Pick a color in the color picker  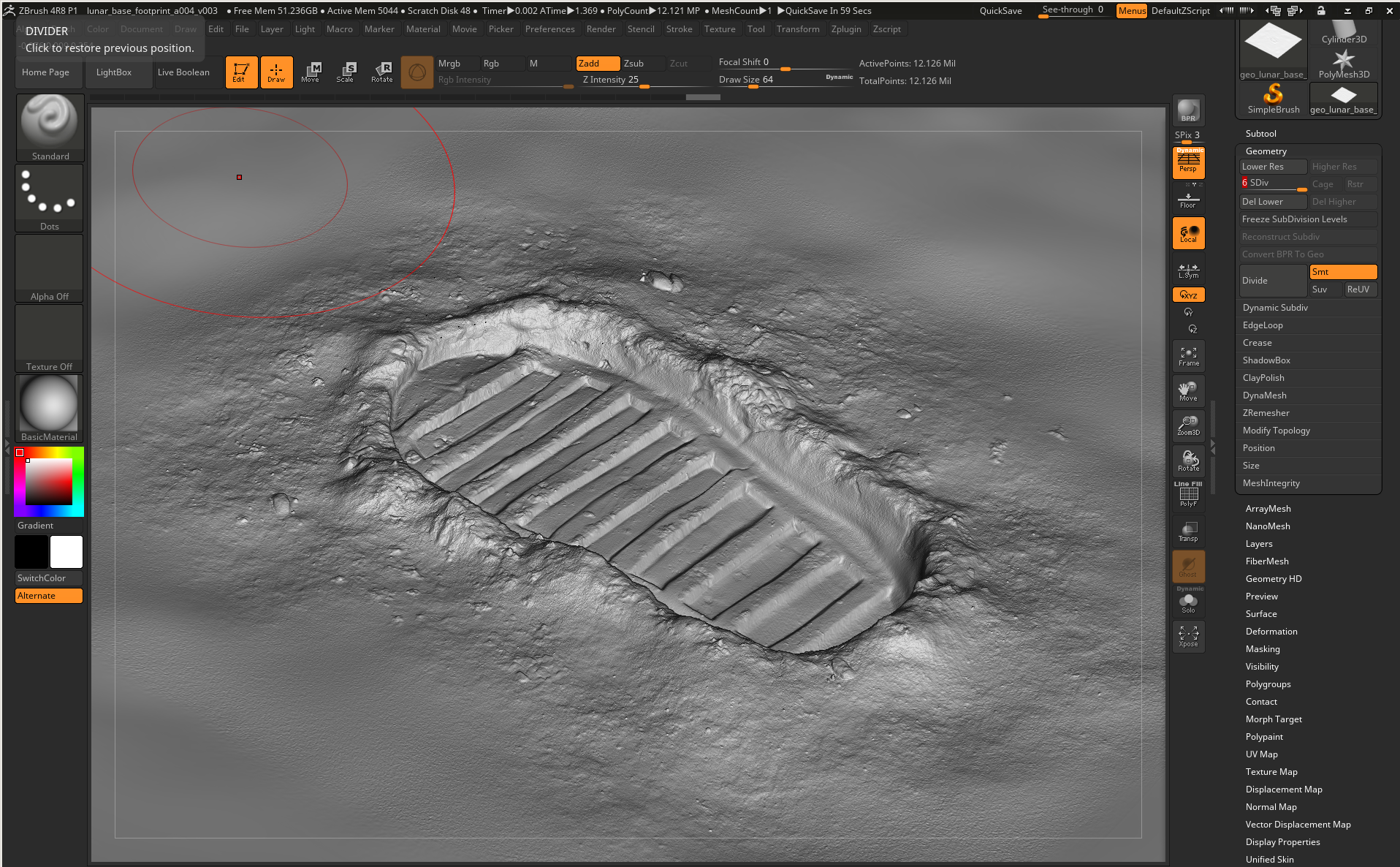point(49,482)
